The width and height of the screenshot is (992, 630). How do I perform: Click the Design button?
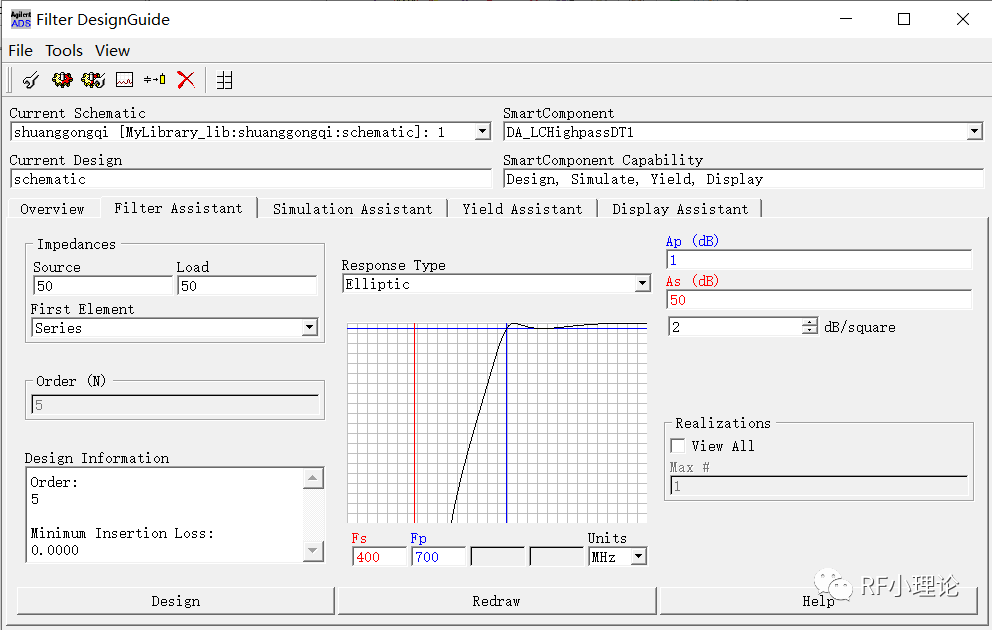[x=175, y=601]
